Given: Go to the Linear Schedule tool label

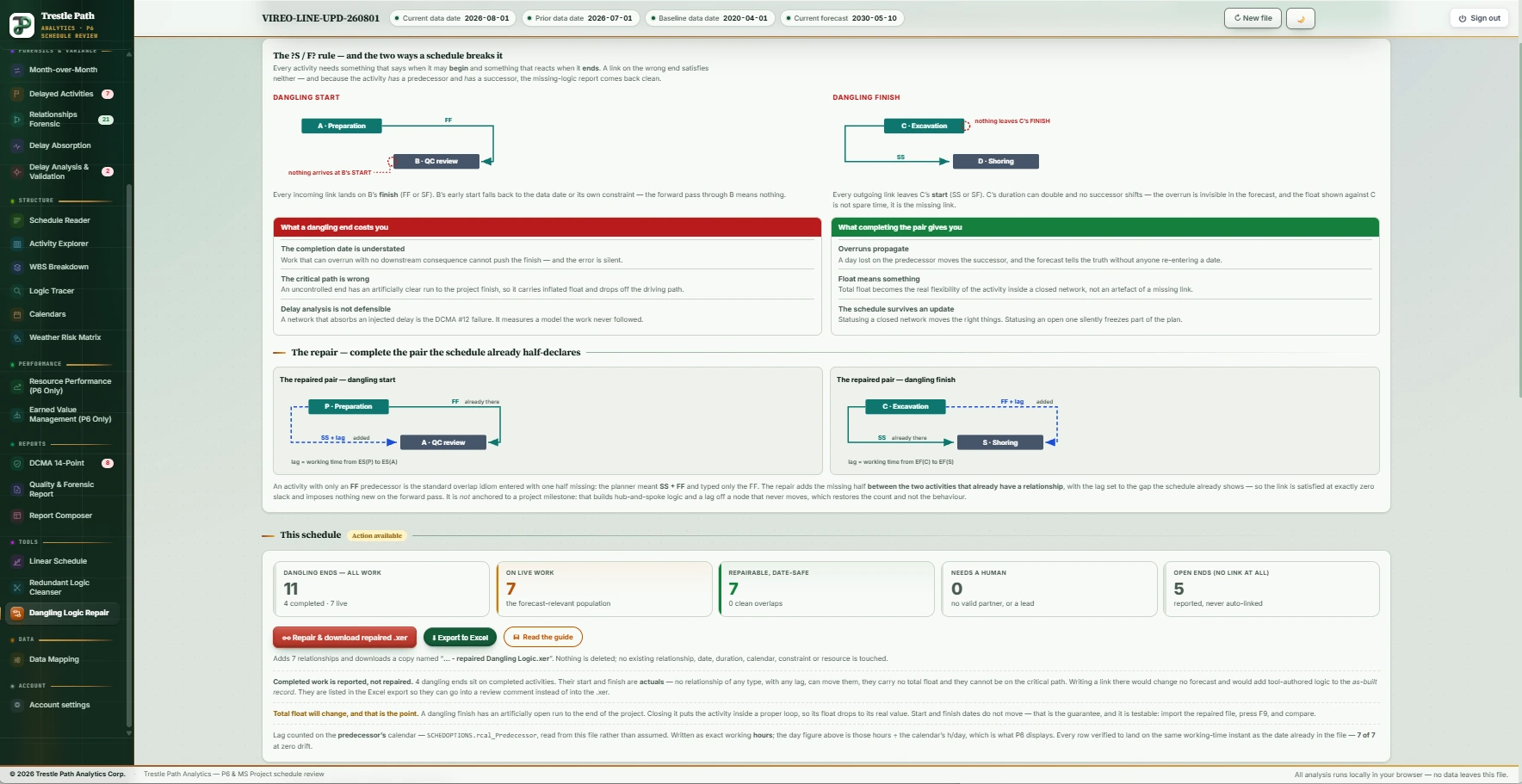Looking at the screenshot, I should point(58,562).
